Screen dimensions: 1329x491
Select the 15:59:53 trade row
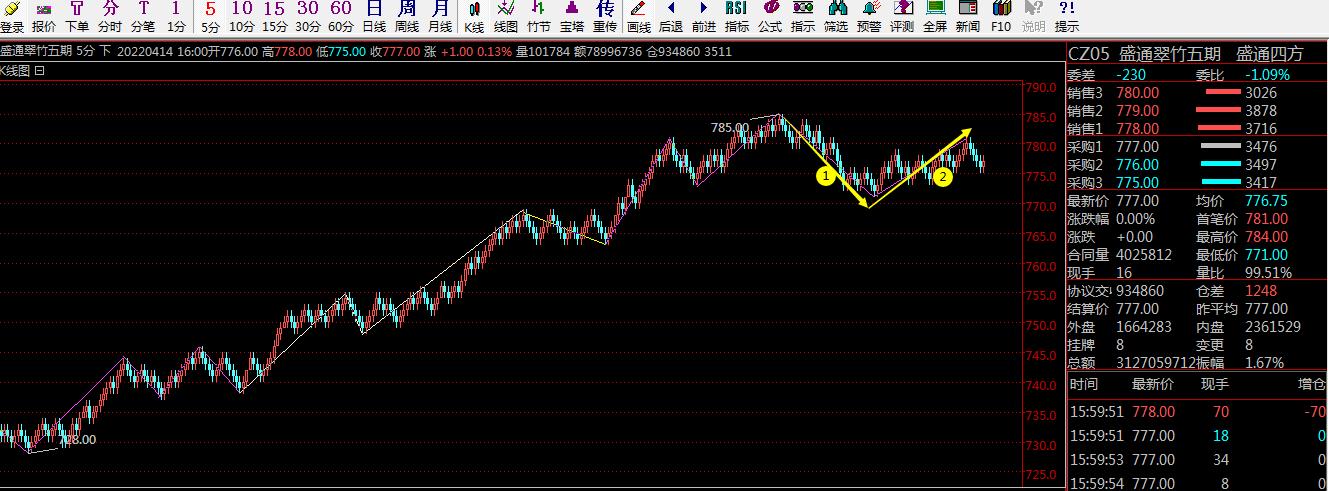(x=1198, y=460)
